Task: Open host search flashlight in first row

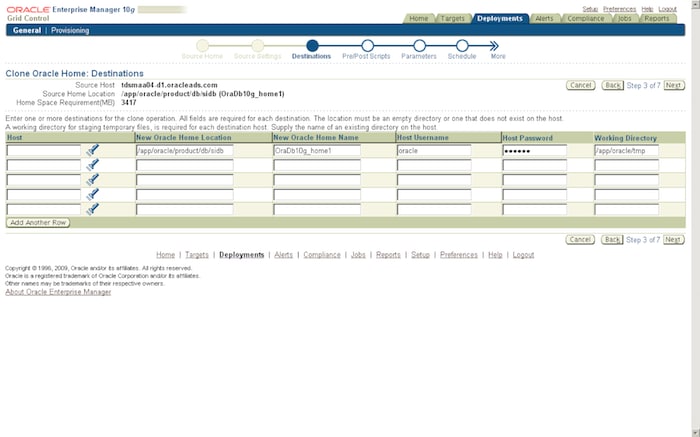Action: [x=92, y=150]
